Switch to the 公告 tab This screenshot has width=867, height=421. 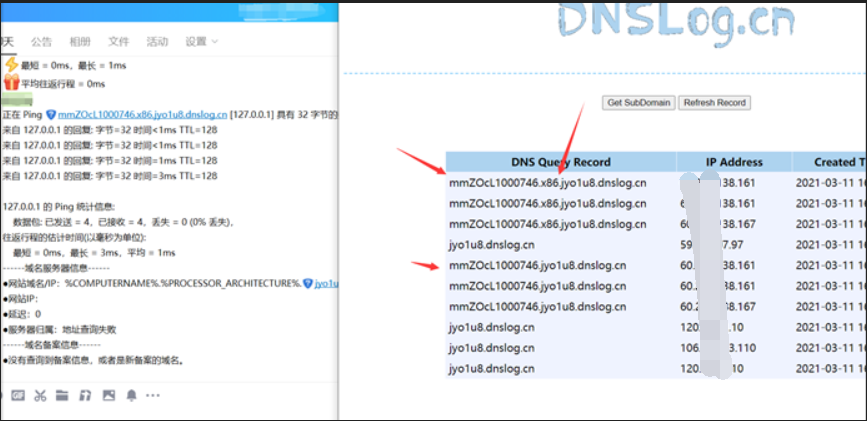(41, 42)
